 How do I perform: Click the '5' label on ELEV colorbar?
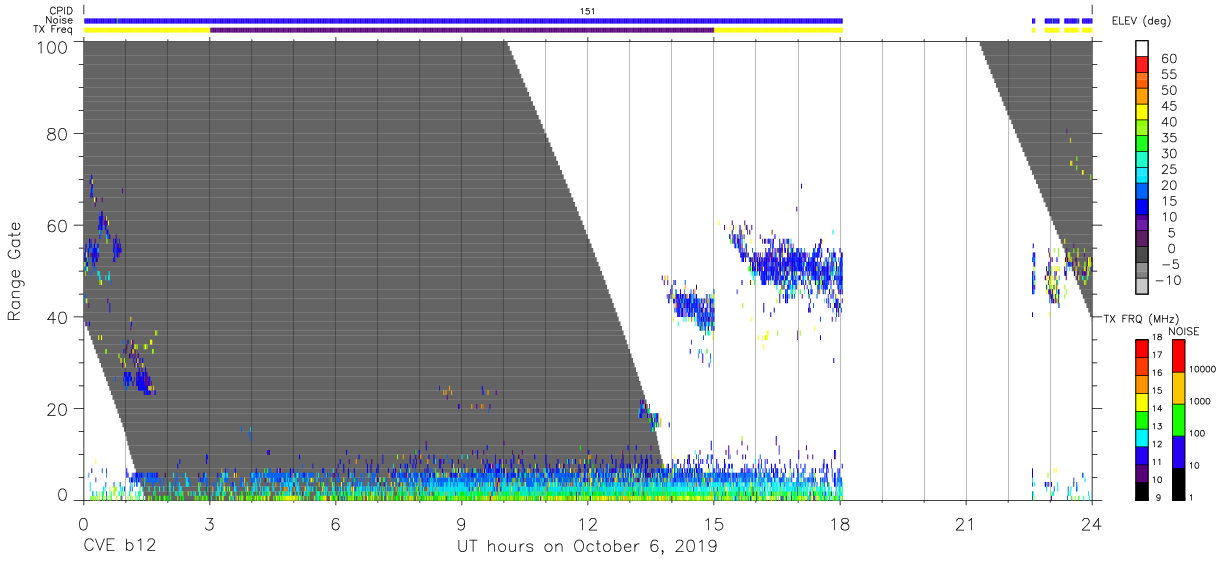click(x=1171, y=234)
